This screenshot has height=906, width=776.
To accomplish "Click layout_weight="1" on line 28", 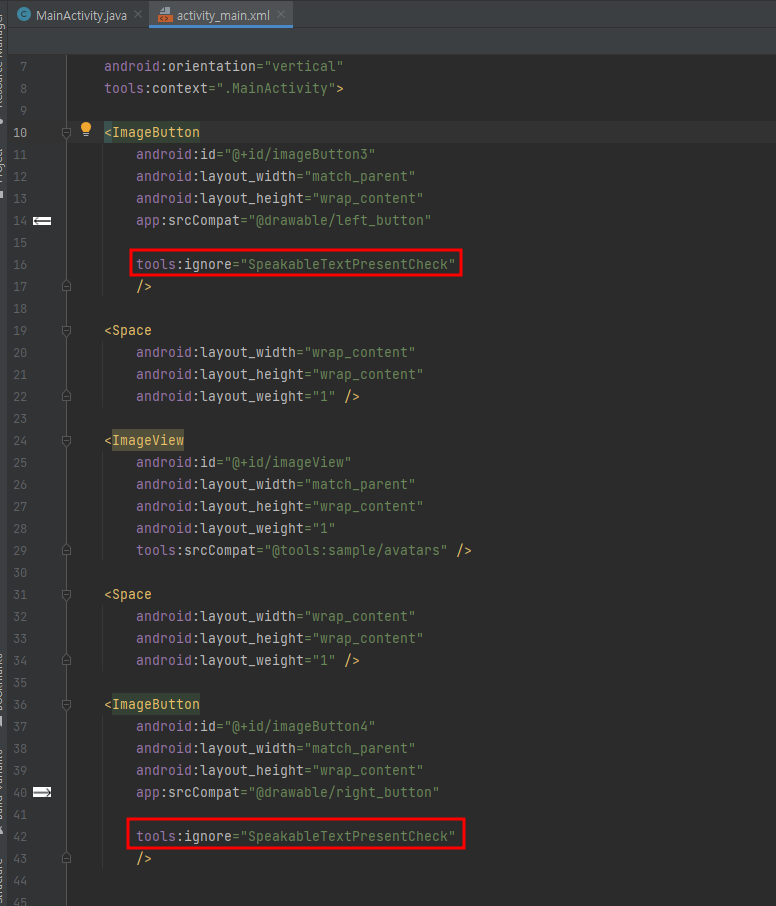I will pos(236,528).
